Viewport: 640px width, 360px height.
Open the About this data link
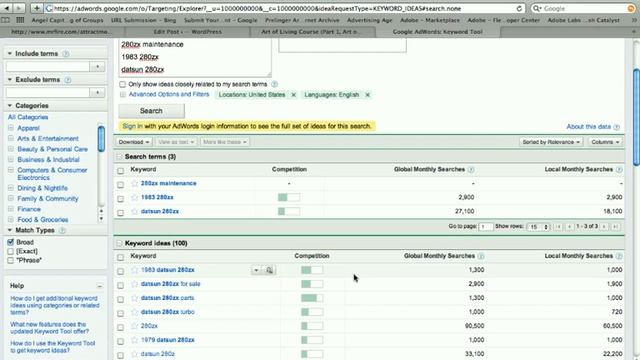(588, 127)
